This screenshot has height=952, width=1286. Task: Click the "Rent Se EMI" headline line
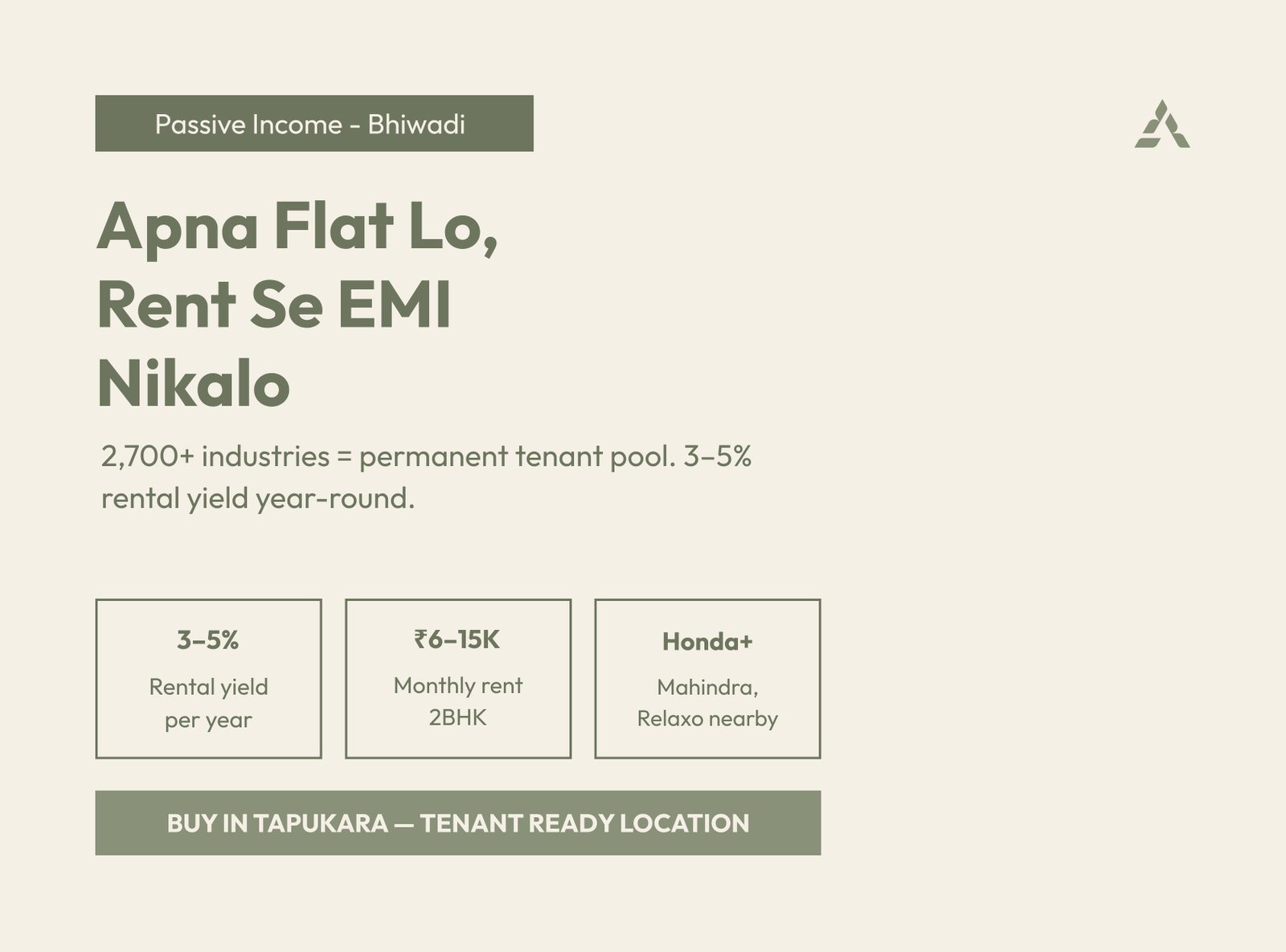pyautogui.click(x=273, y=305)
